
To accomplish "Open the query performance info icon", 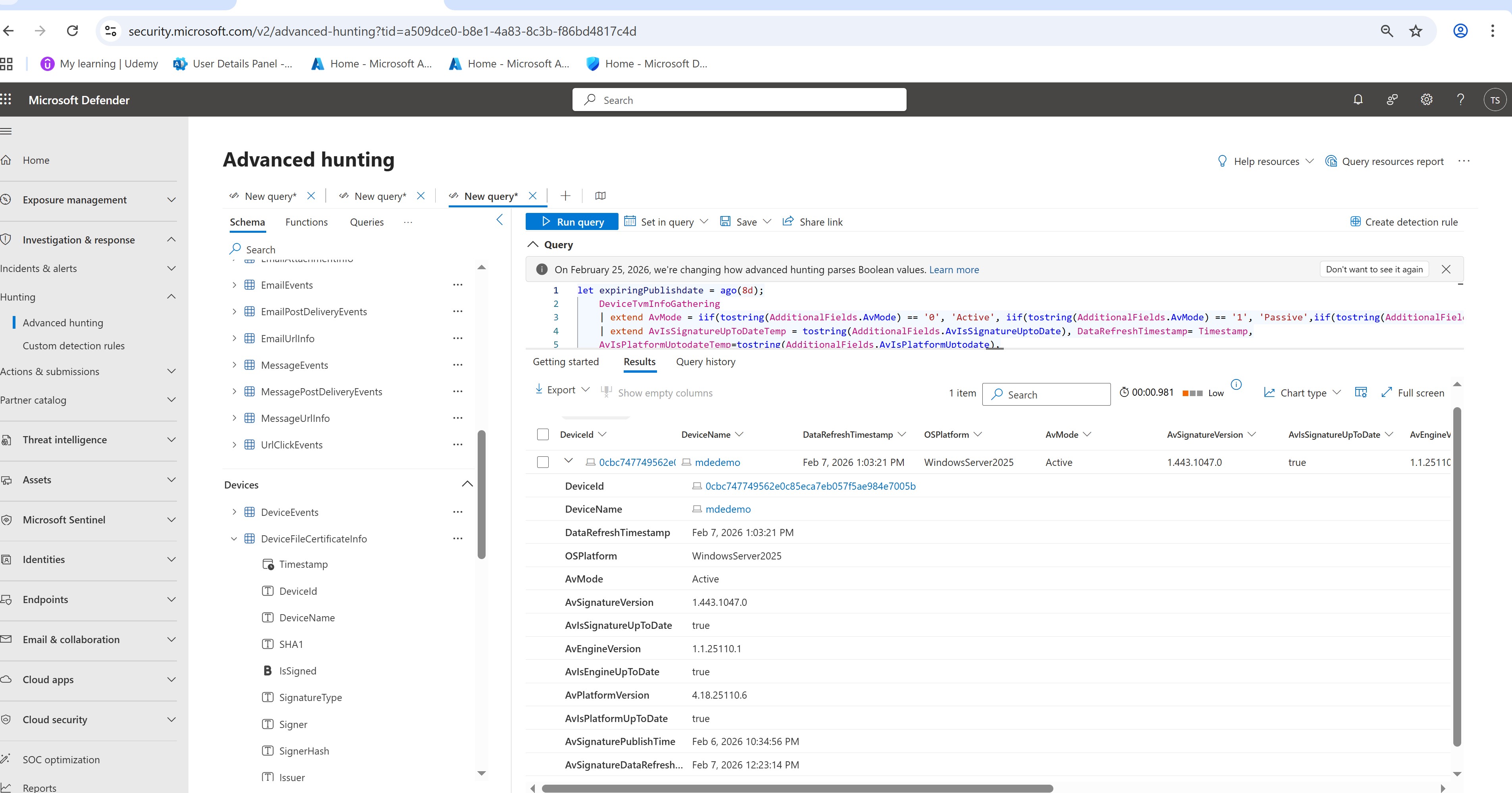I will (1236, 385).
